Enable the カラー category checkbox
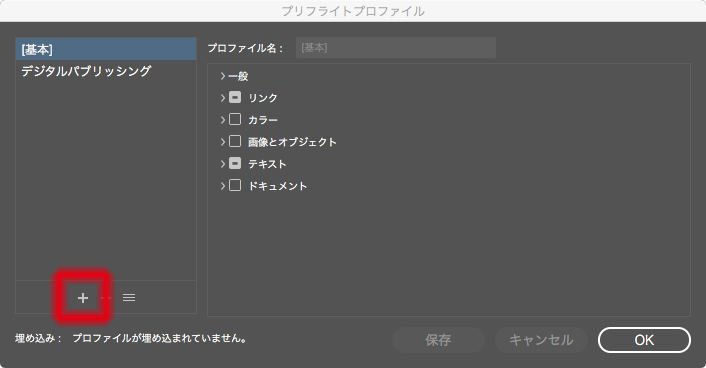Image resolution: width=706 pixels, height=368 pixels. 235,119
